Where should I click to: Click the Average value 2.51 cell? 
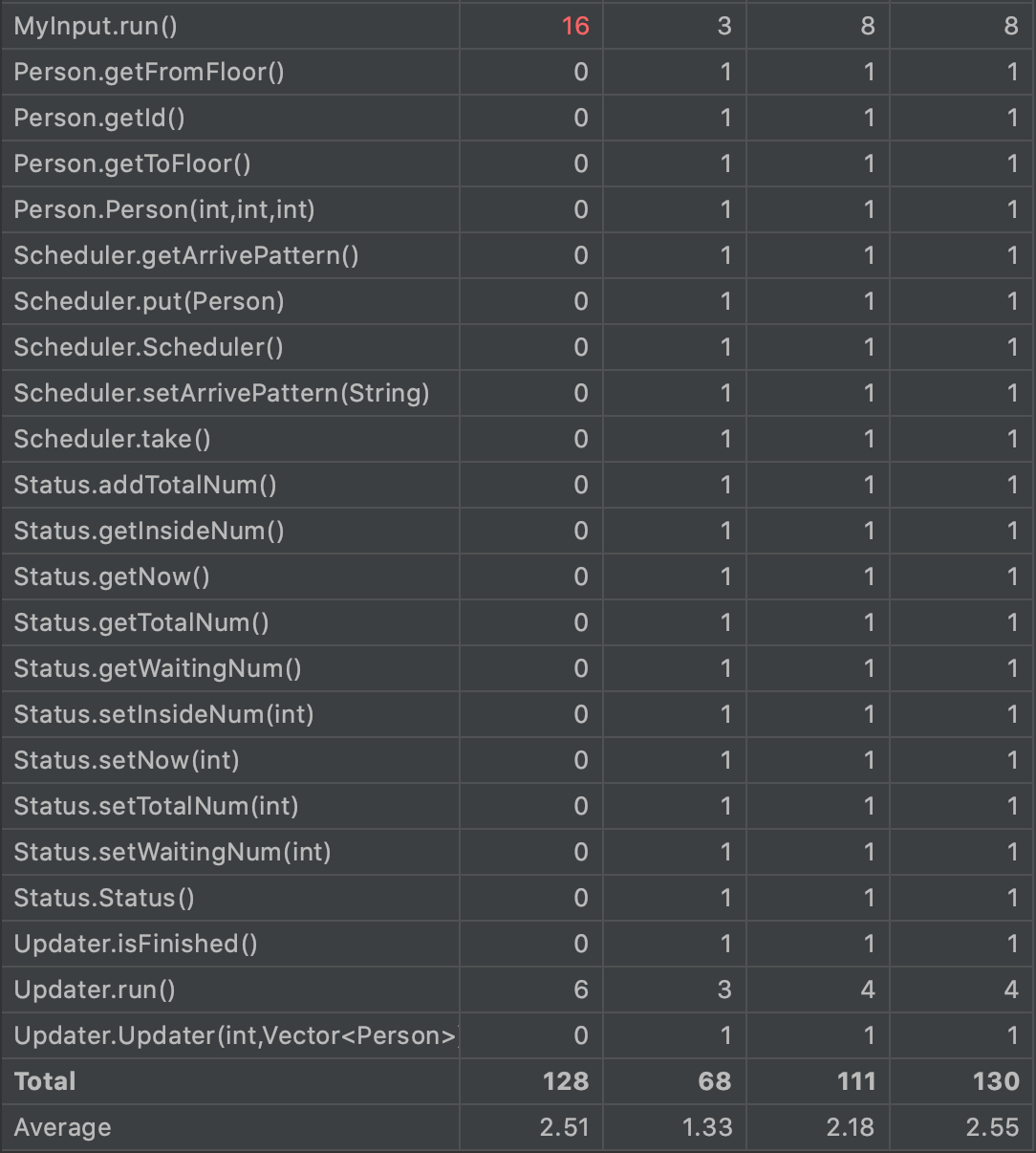click(x=564, y=1127)
